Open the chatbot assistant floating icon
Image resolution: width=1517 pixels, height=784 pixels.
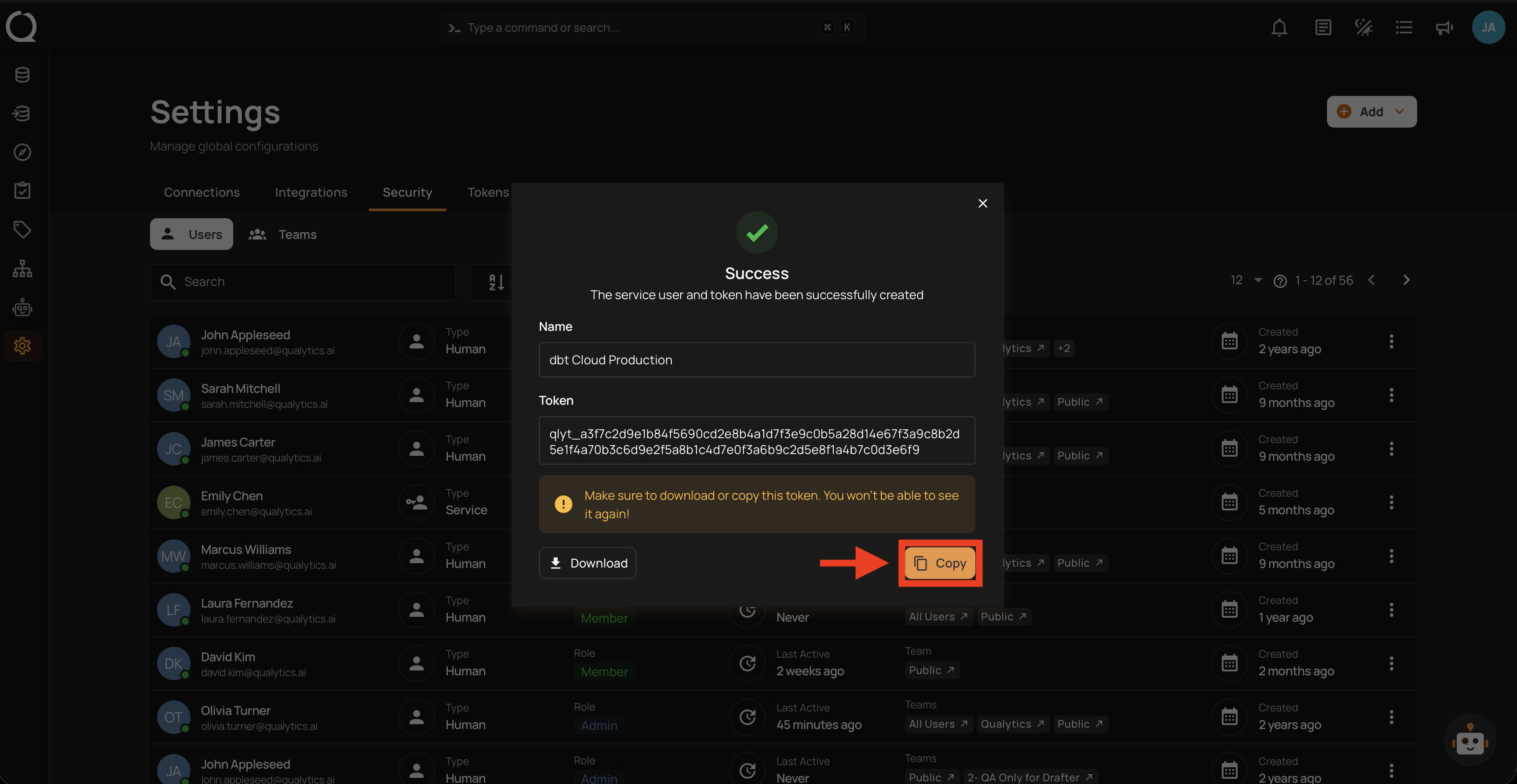tap(1470, 741)
